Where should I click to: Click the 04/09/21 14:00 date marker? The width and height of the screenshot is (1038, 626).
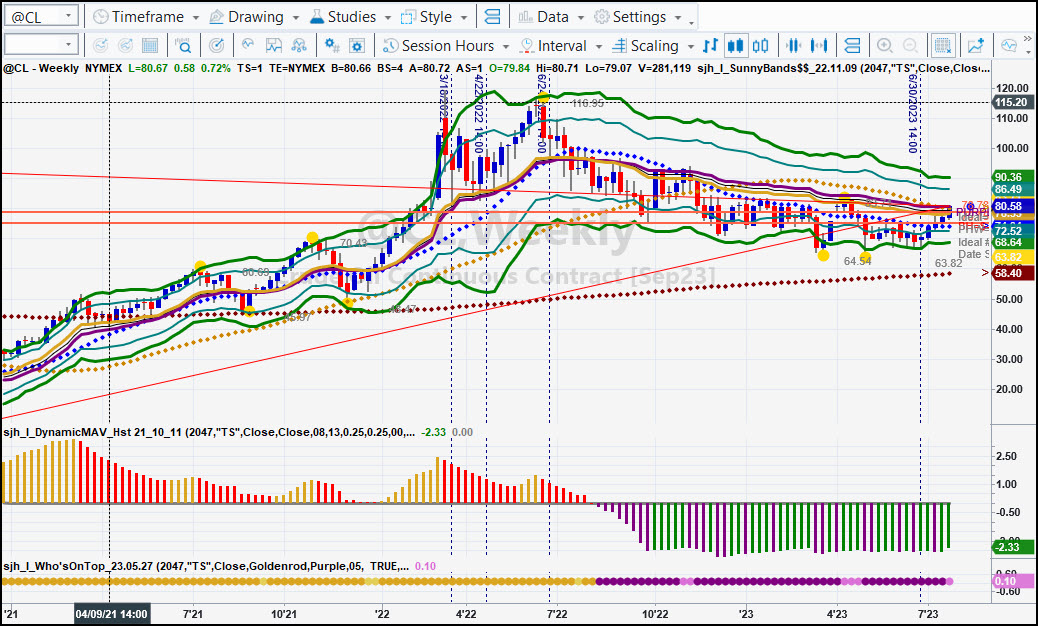(x=111, y=614)
